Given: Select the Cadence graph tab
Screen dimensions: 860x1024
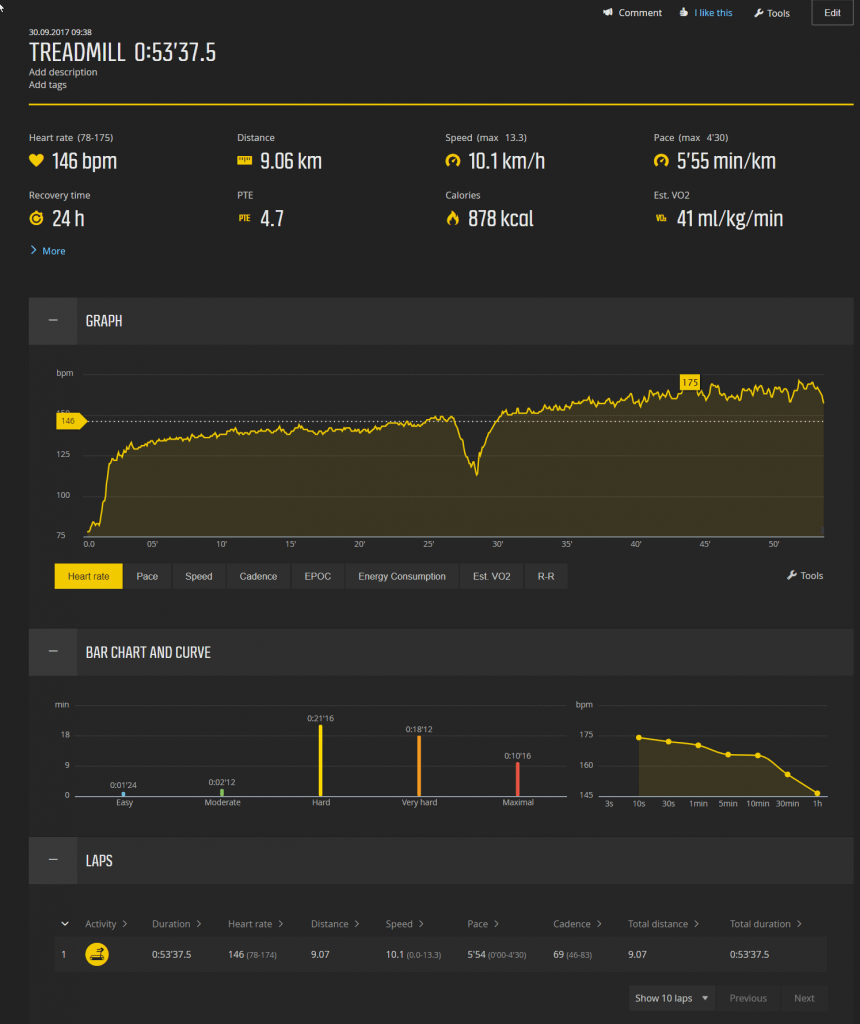Looking at the screenshot, I should point(258,576).
